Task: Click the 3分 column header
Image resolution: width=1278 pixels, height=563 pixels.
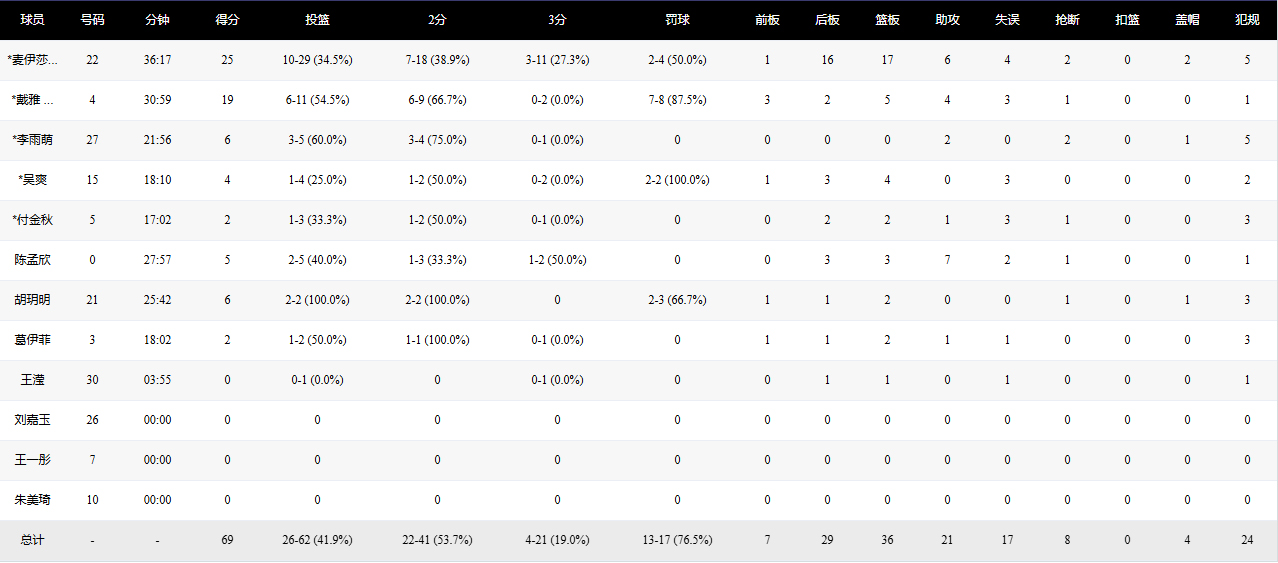Action: pyautogui.click(x=557, y=20)
